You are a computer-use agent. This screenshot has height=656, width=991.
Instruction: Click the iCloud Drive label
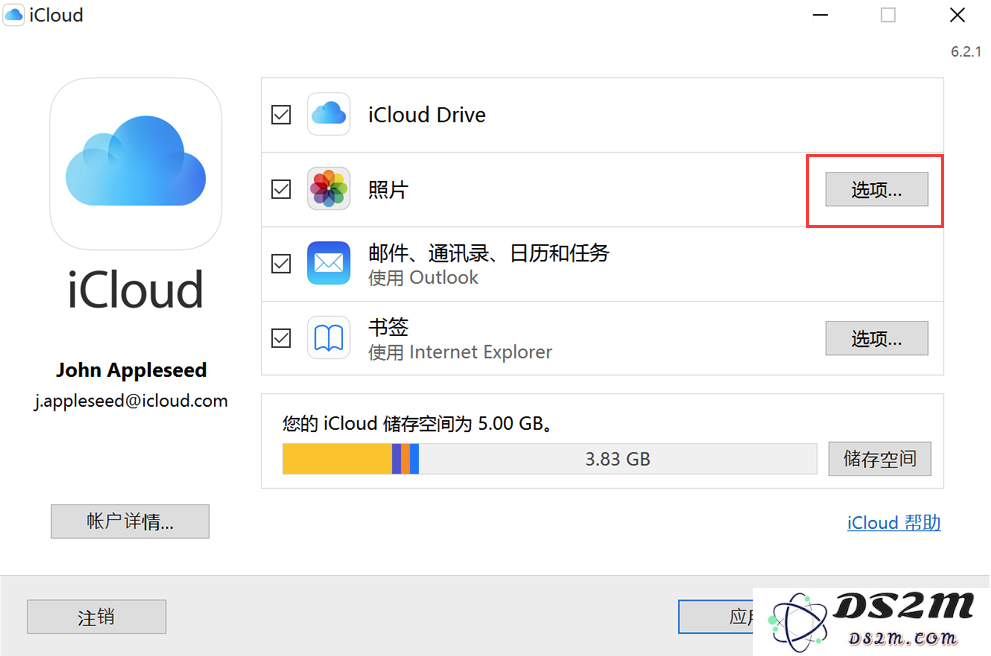427,115
